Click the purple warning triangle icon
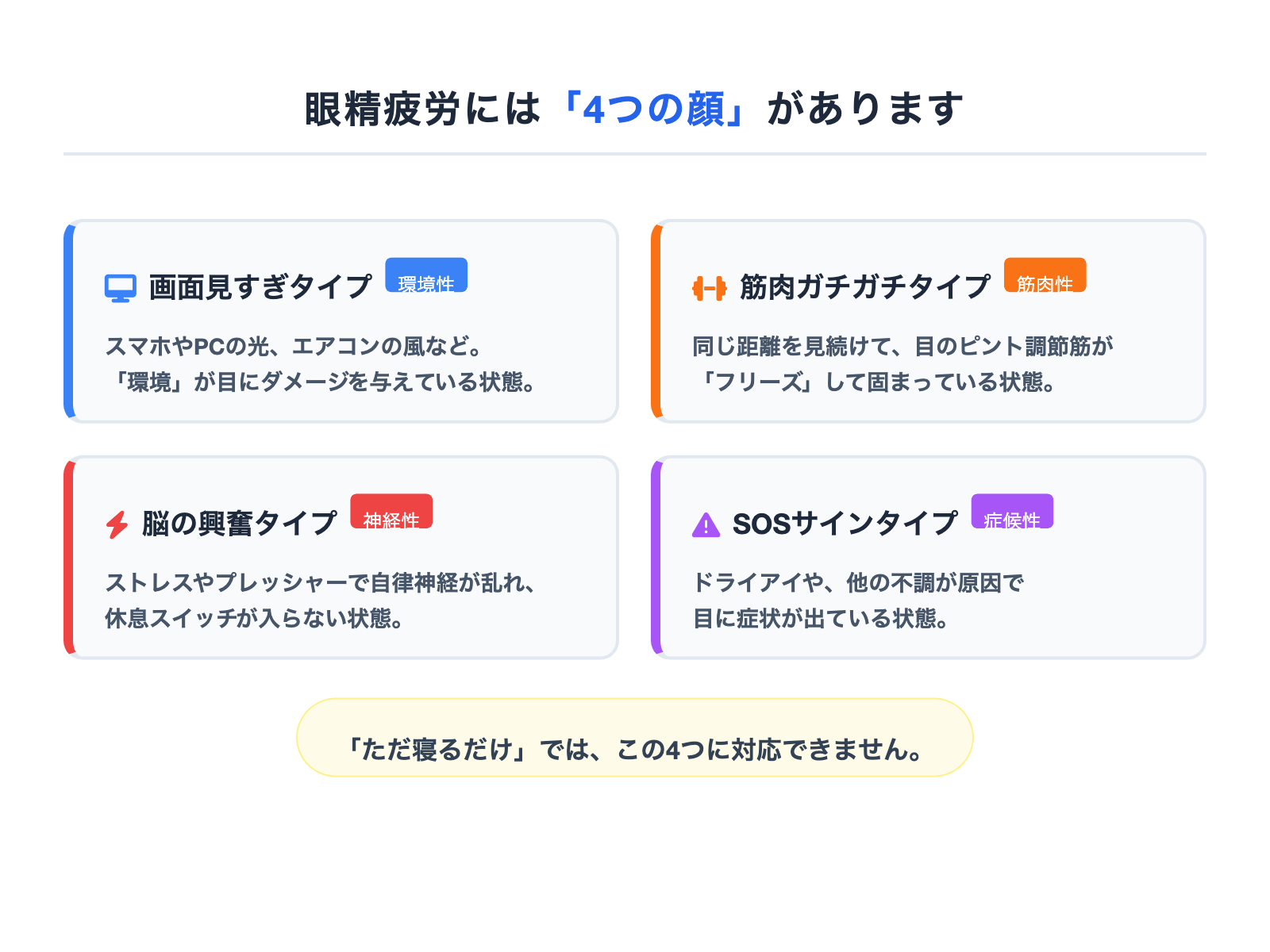The height and width of the screenshot is (952, 1270). [706, 524]
